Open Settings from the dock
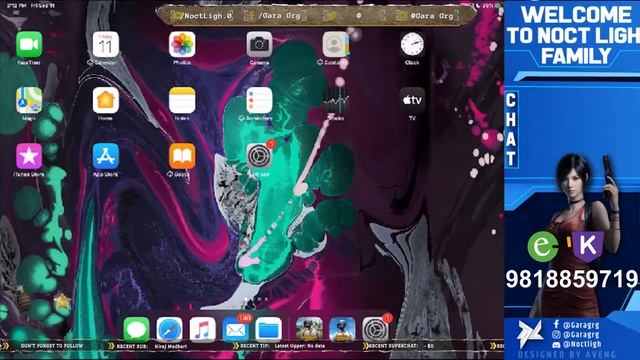 click(x=376, y=330)
